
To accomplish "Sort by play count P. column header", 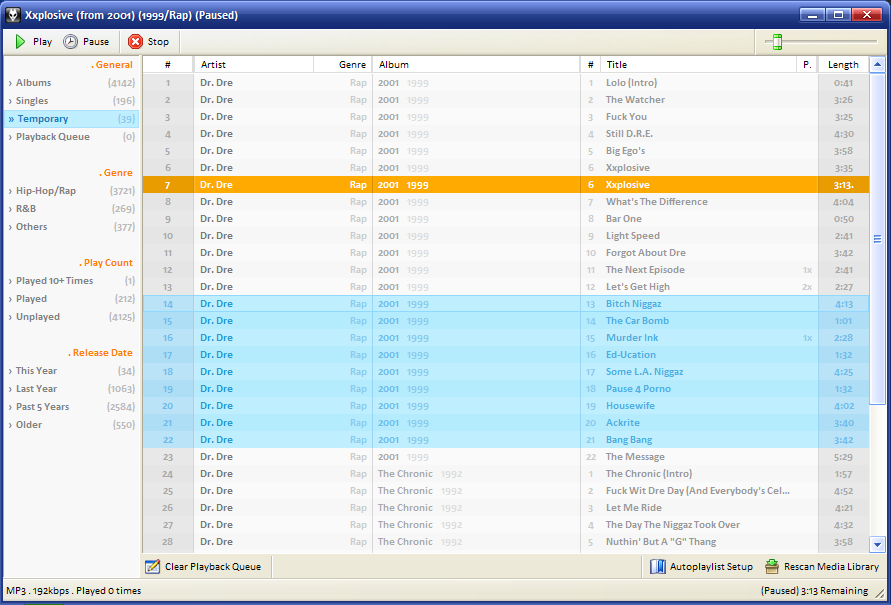I will click(x=807, y=65).
